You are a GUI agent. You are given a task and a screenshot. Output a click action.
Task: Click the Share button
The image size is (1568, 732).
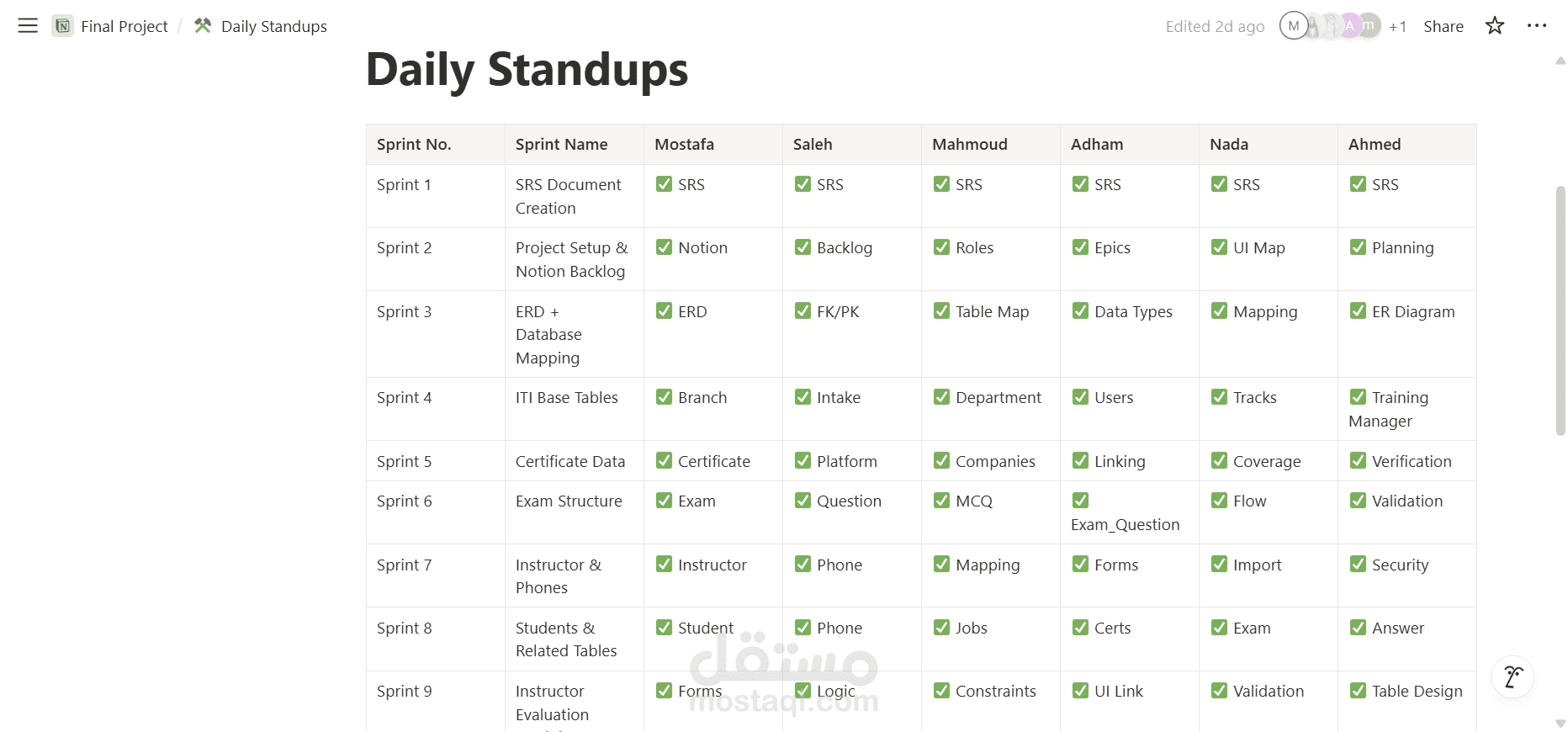pos(1443,26)
